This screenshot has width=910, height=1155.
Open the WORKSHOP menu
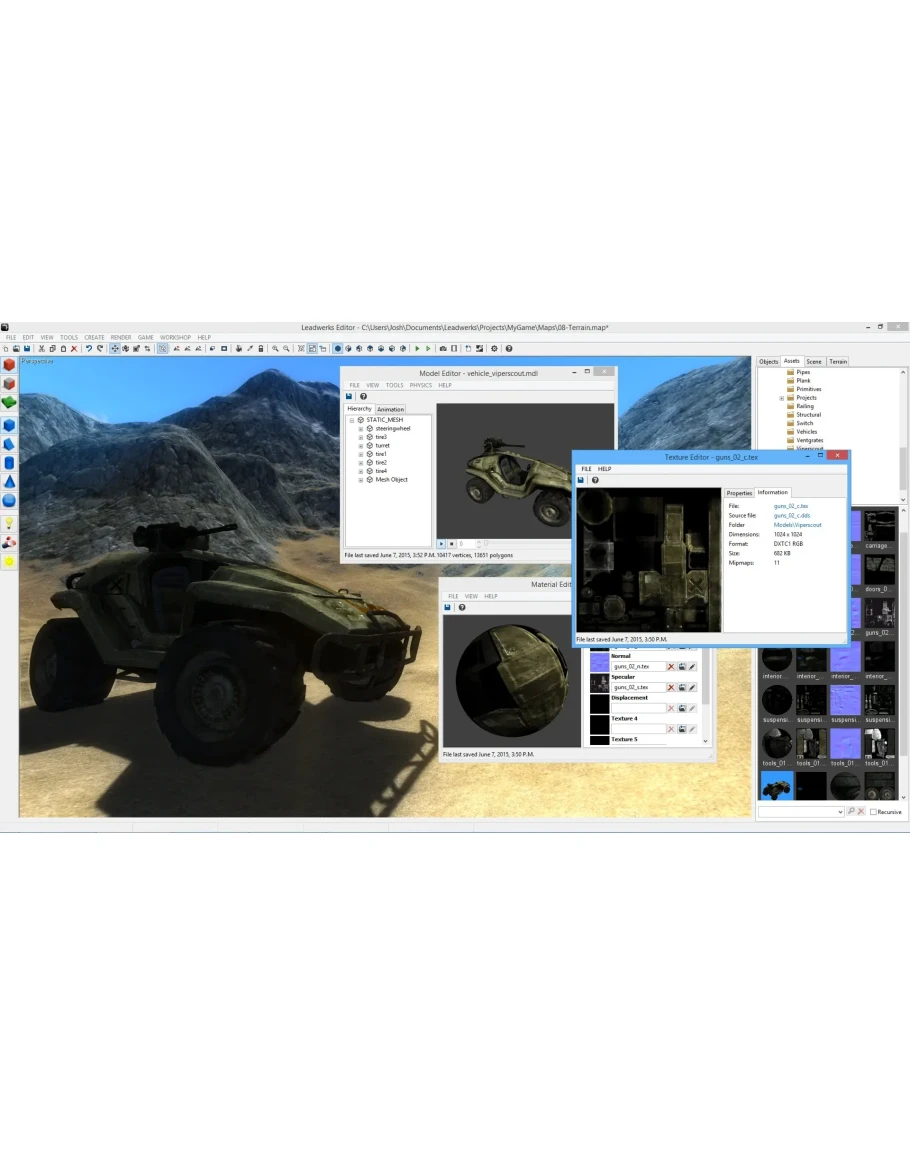pos(175,337)
